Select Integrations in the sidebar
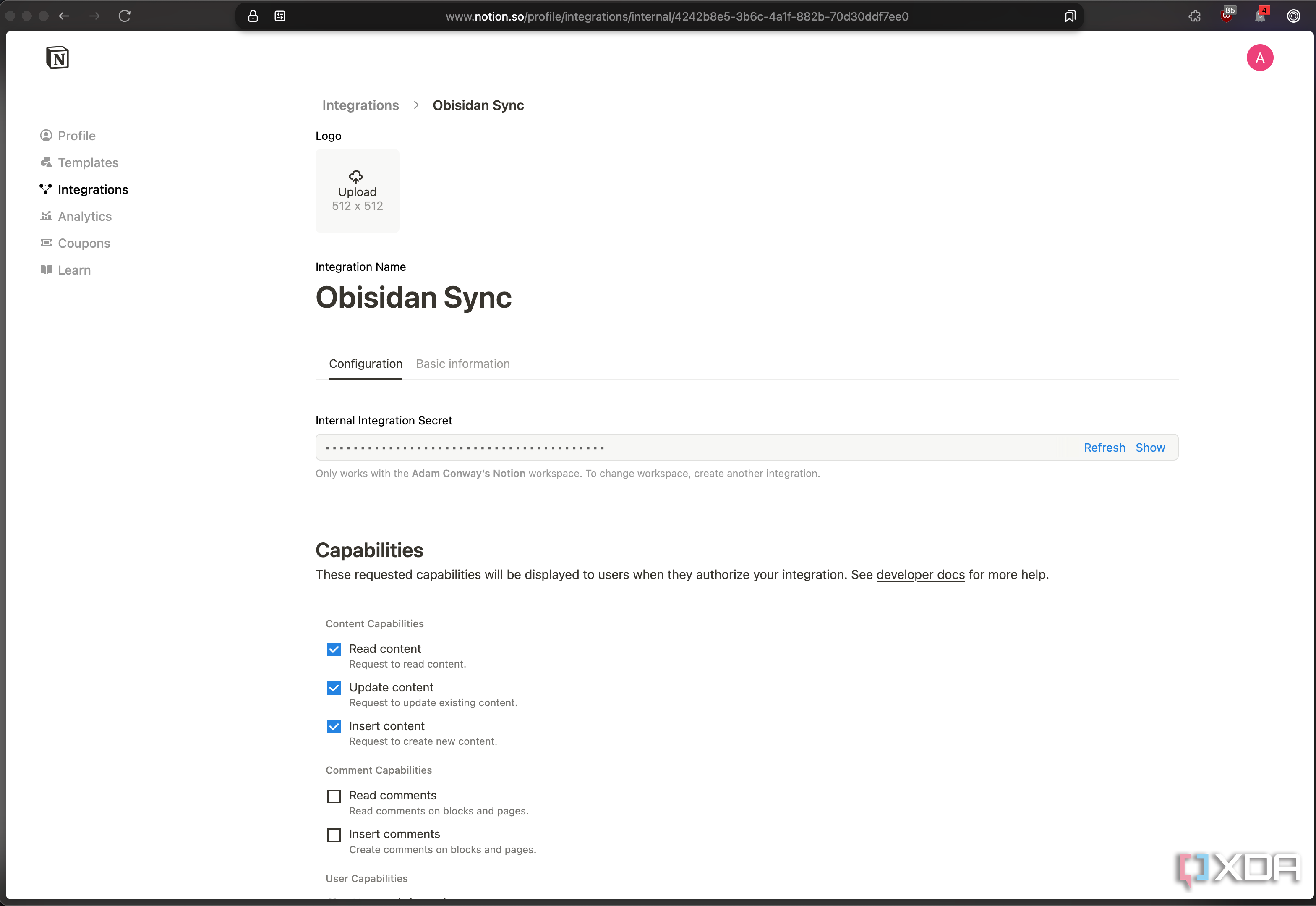 click(84, 189)
